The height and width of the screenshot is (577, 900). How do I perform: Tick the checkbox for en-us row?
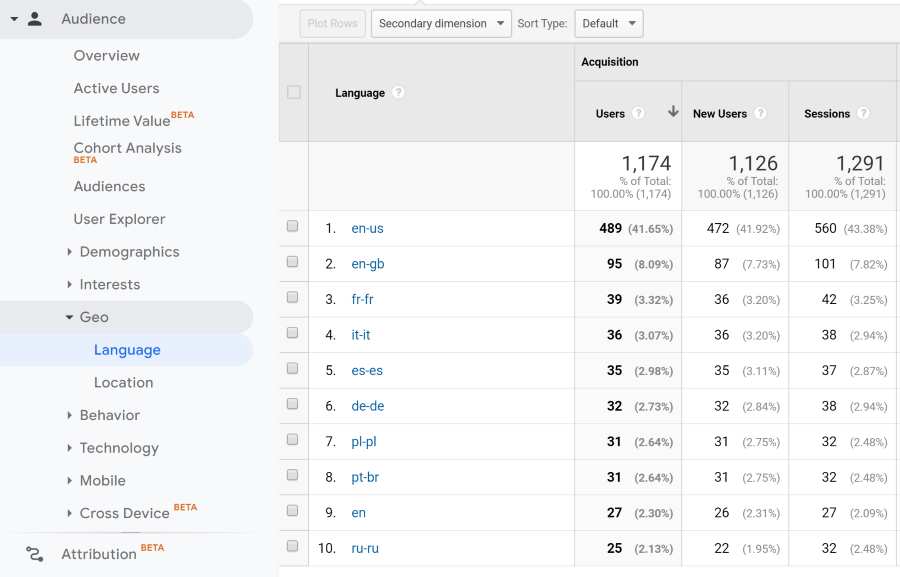coord(293,227)
